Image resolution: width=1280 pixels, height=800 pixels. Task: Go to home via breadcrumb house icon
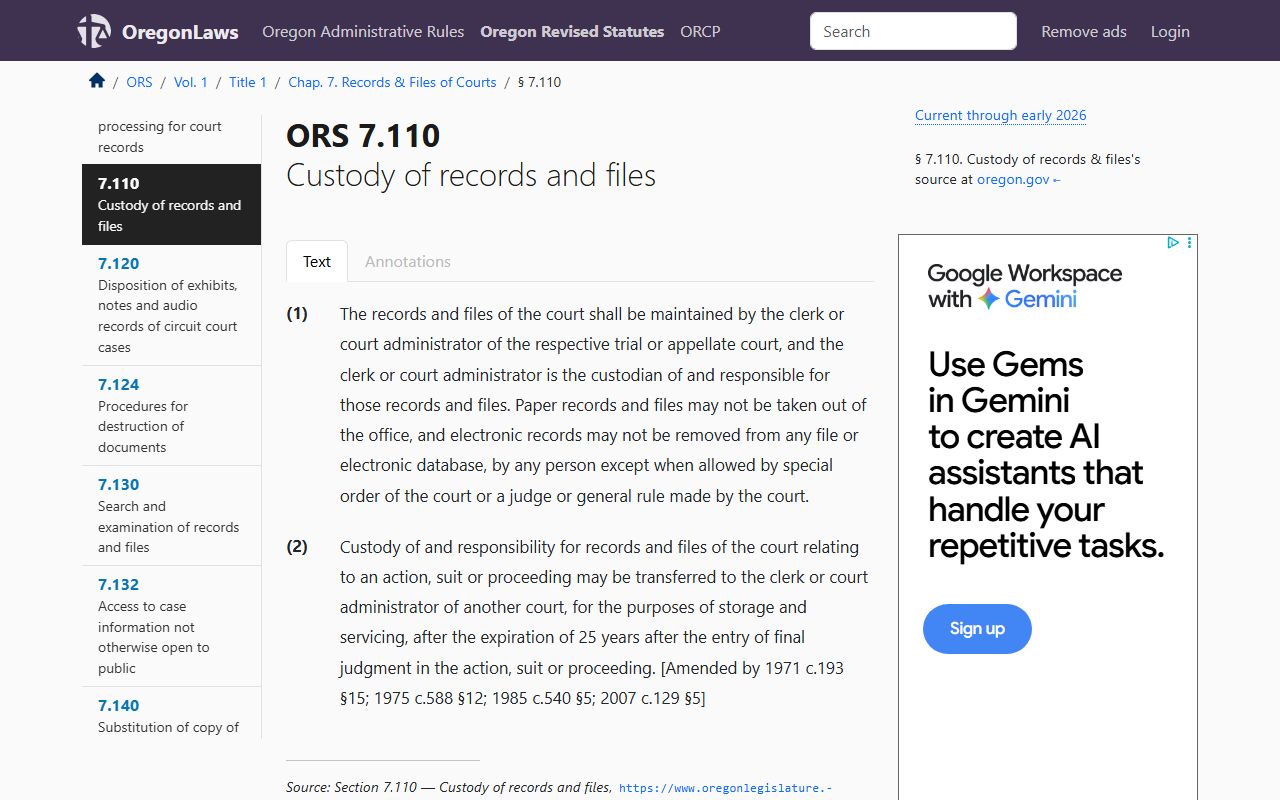click(97, 81)
